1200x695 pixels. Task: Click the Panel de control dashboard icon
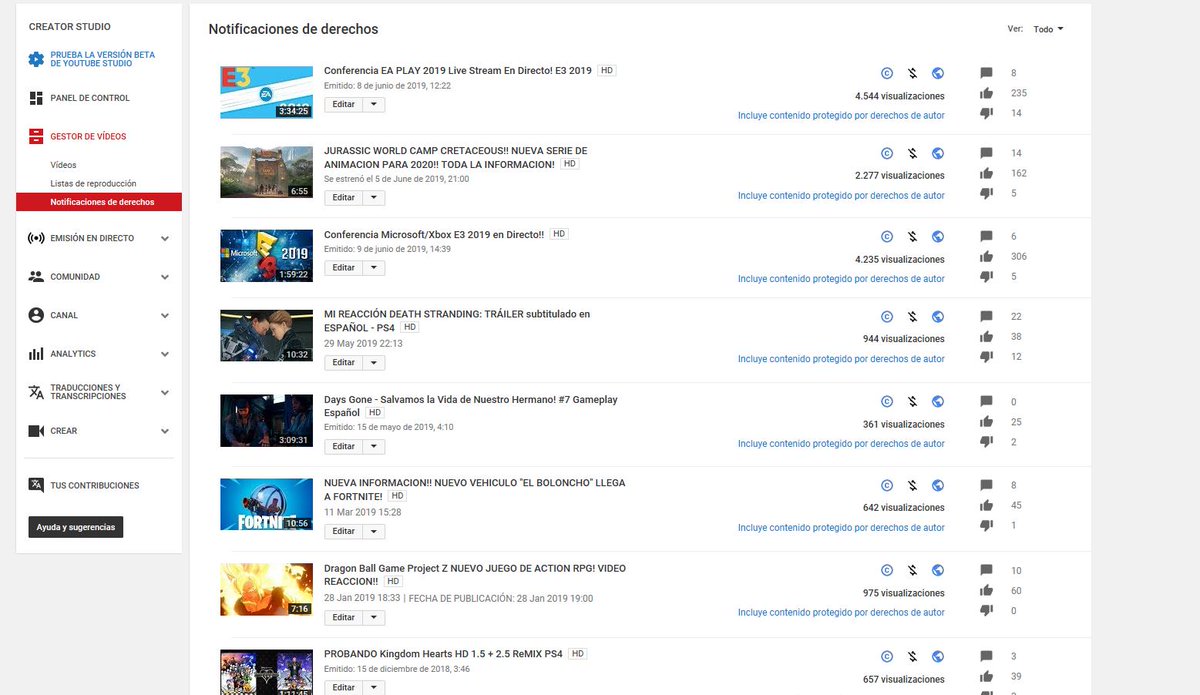click(x=36, y=98)
